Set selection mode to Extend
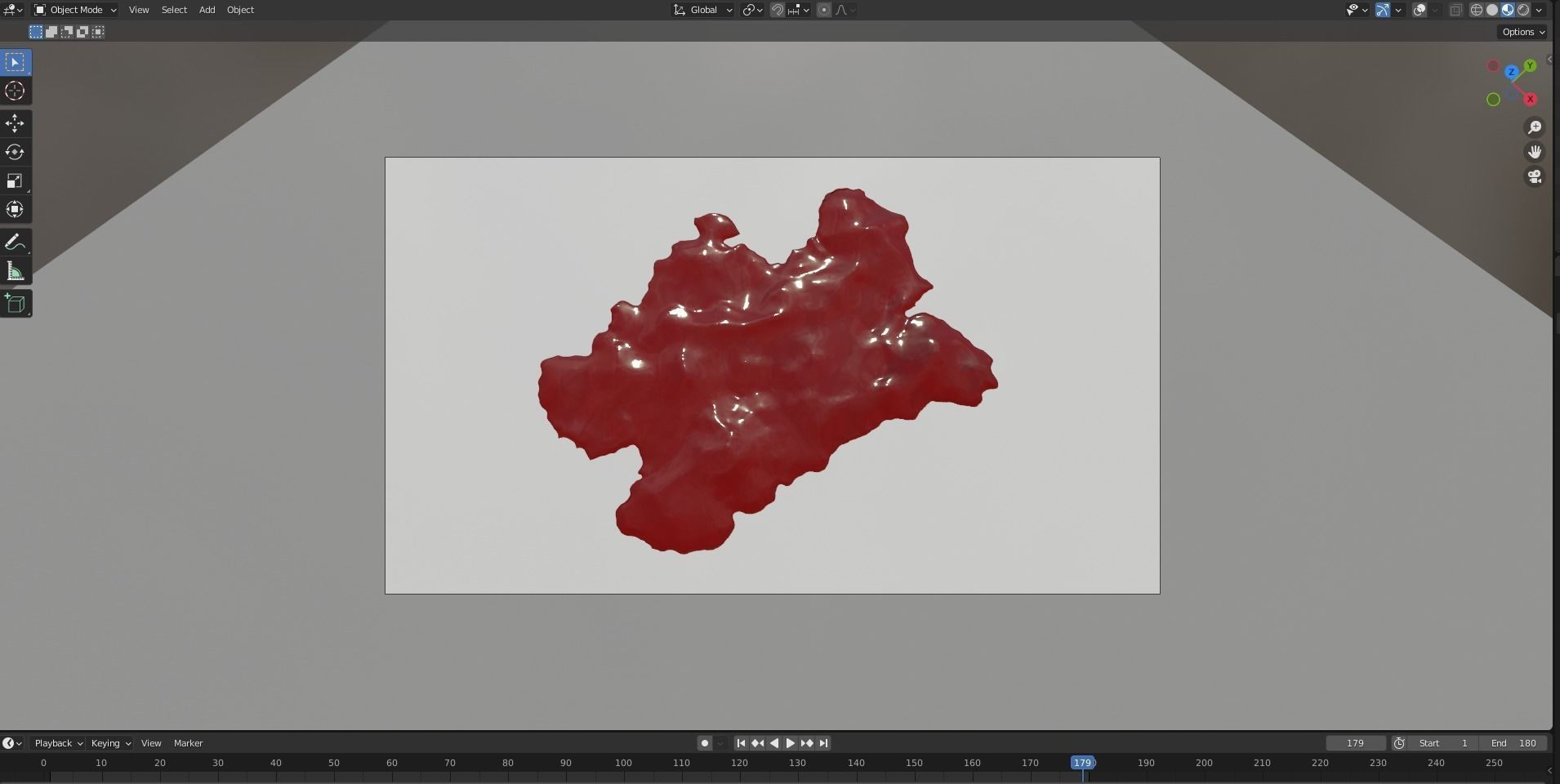This screenshot has height=784, width=1560. pyautogui.click(x=51, y=32)
